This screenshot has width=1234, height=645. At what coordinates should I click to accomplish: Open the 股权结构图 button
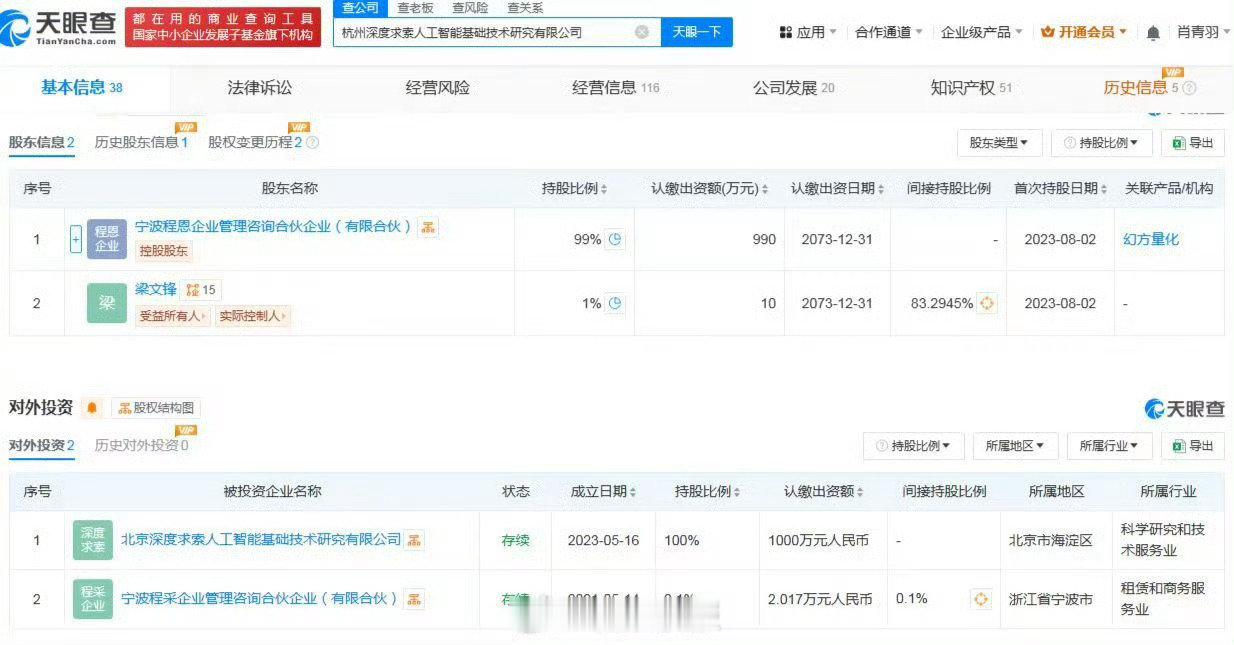click(156, 408)
